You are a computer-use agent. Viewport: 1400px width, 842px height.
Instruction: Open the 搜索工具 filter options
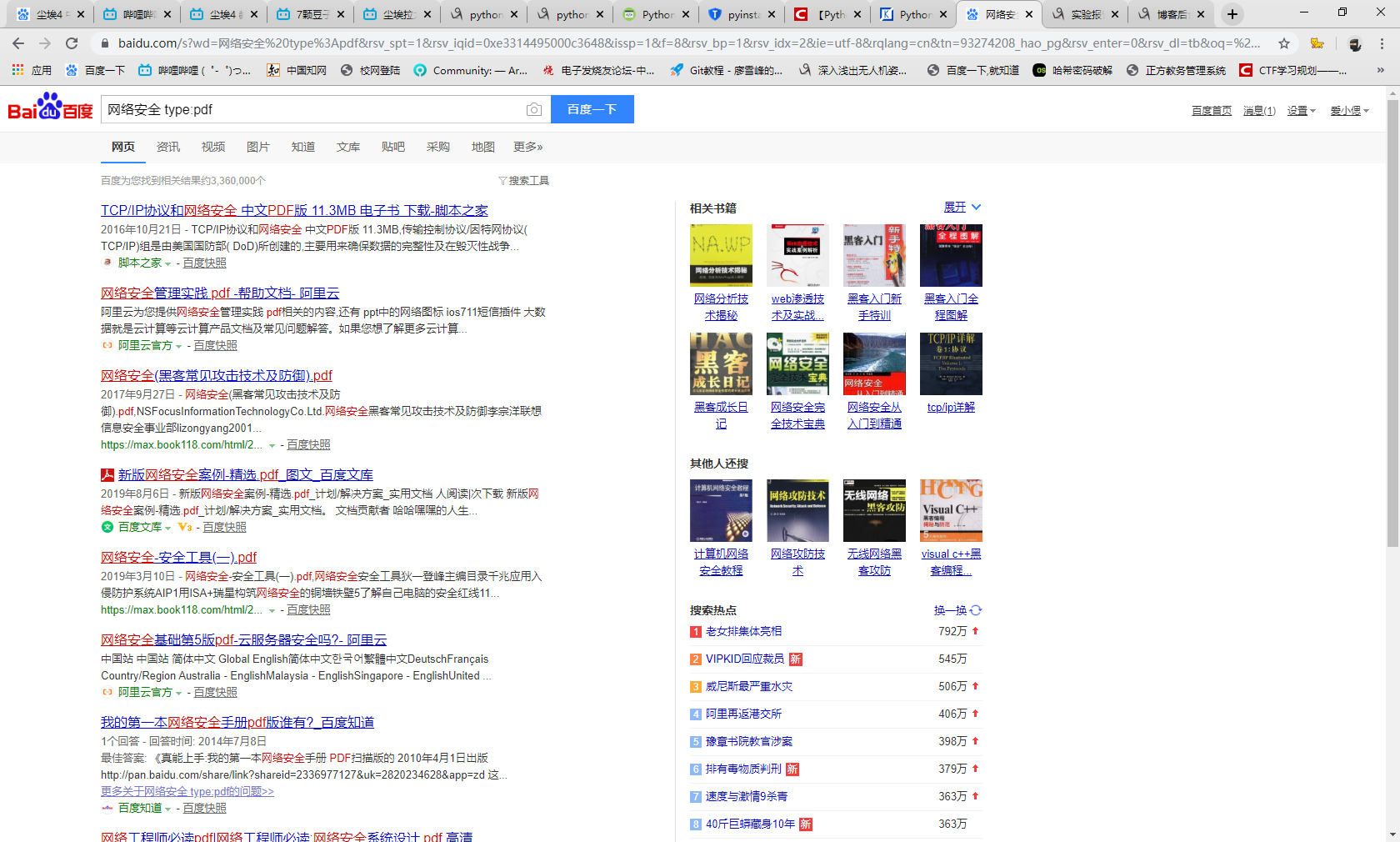pyautogui.click(x=523, y=181)
